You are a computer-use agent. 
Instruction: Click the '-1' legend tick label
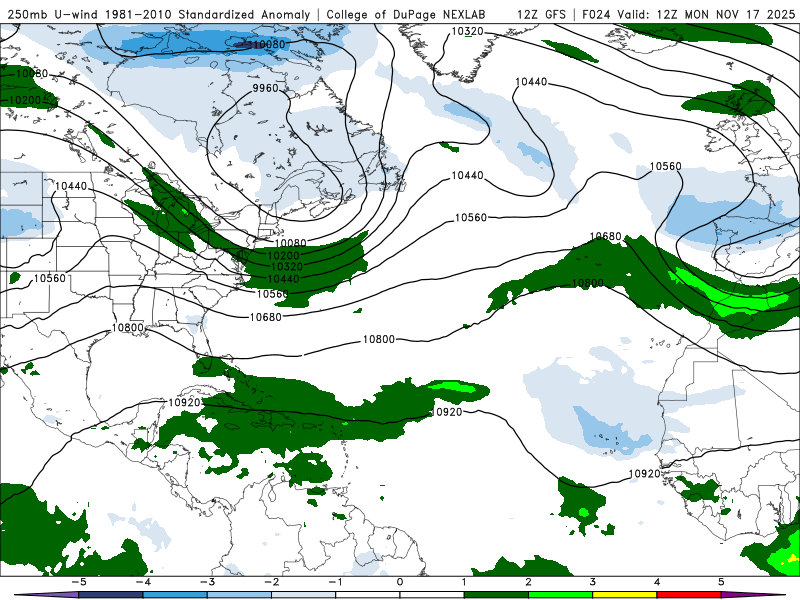336,582
